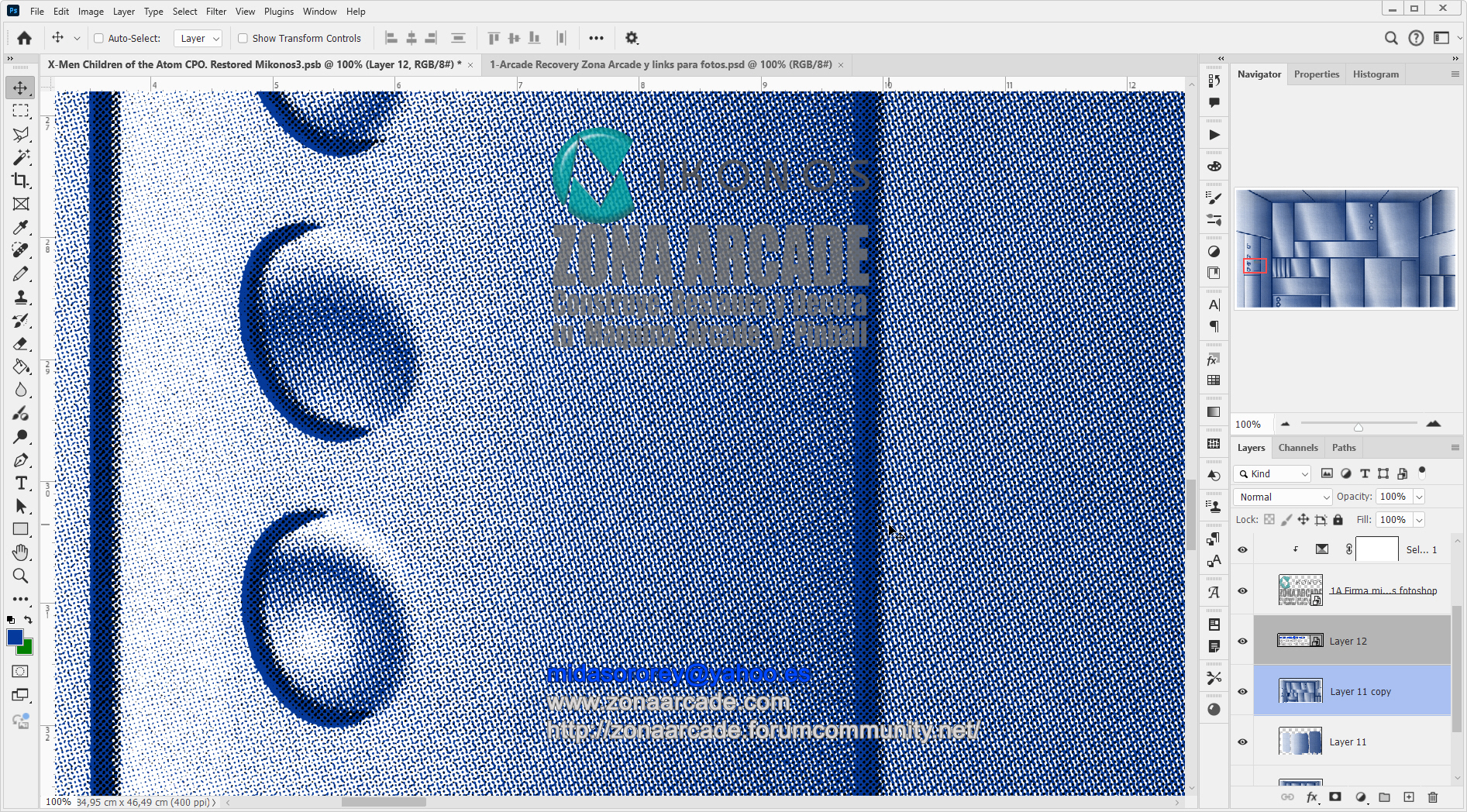Viewport: 1467px width, 812px height.
Task: Select the Dodge tool
Action: [21, 436]
